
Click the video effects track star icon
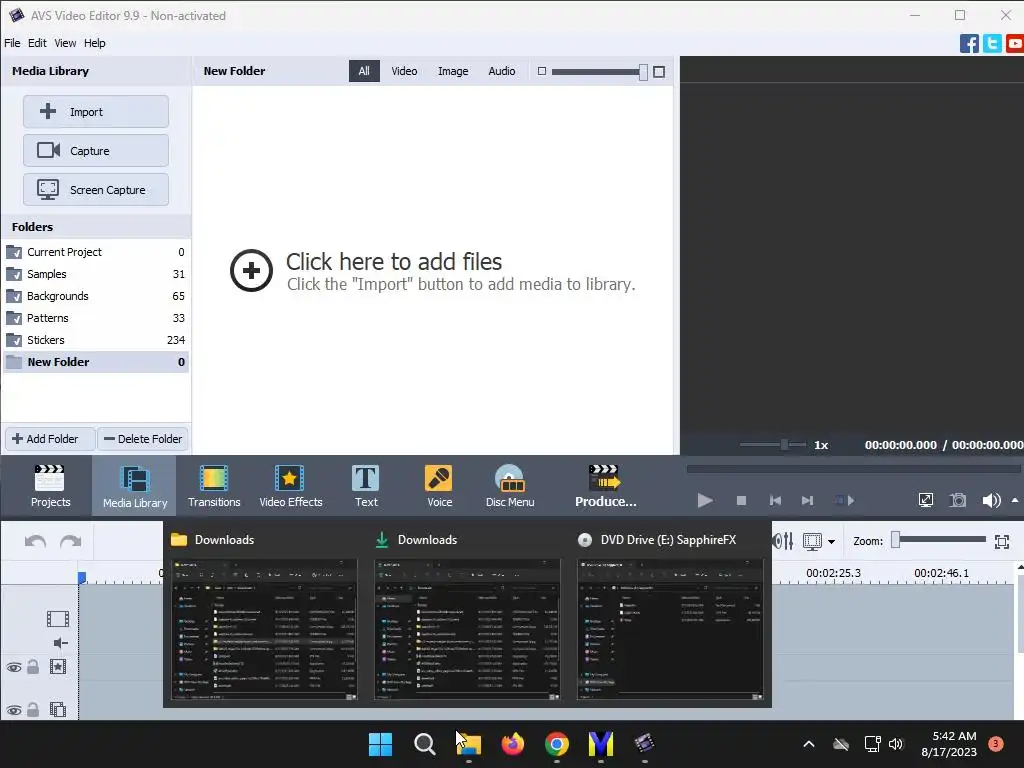click(x=57, y=667)
